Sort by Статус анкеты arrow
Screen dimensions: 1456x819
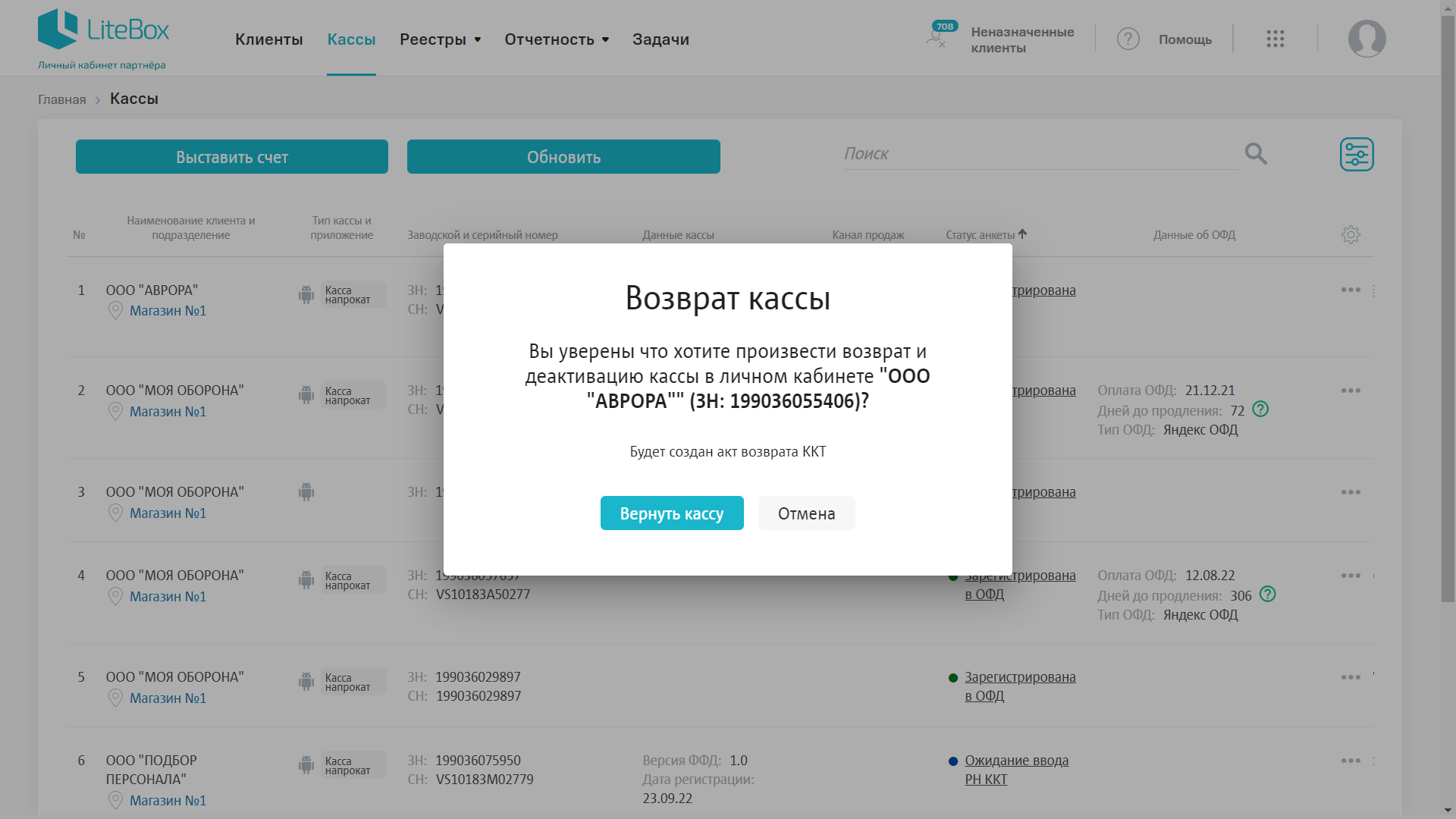point(1023,234)
